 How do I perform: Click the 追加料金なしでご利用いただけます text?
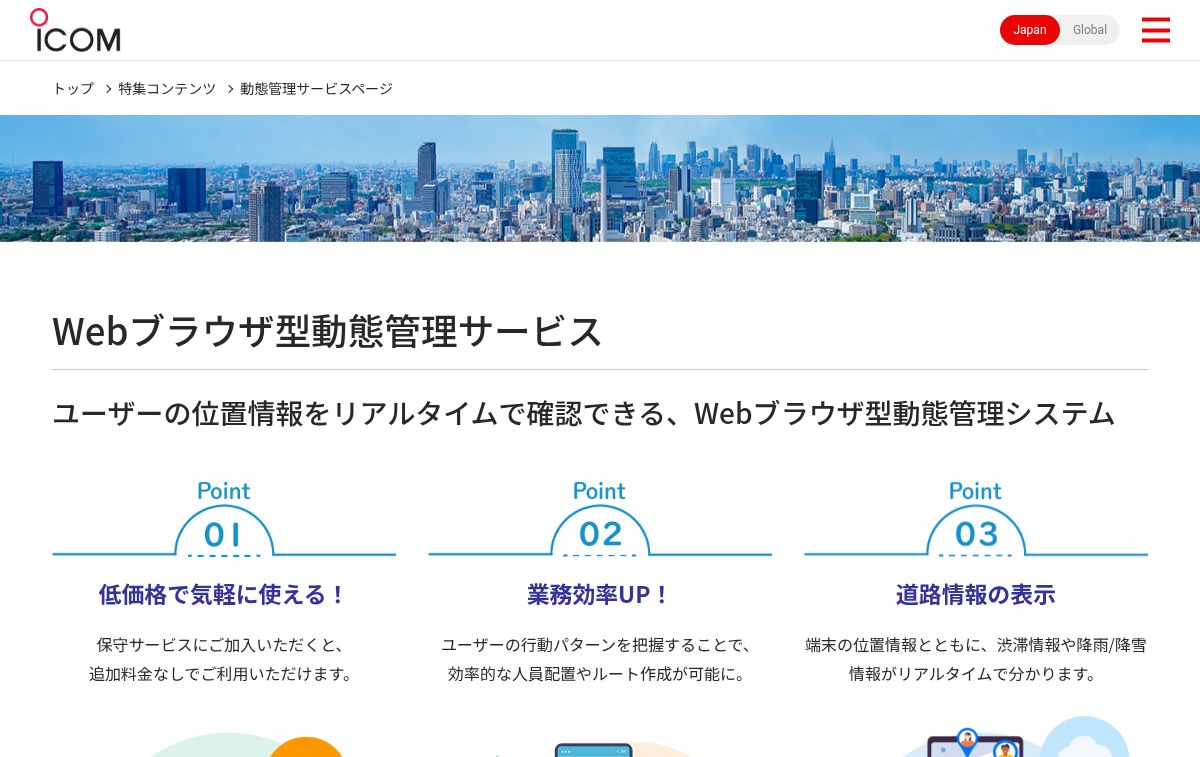[x=222, y=674]
